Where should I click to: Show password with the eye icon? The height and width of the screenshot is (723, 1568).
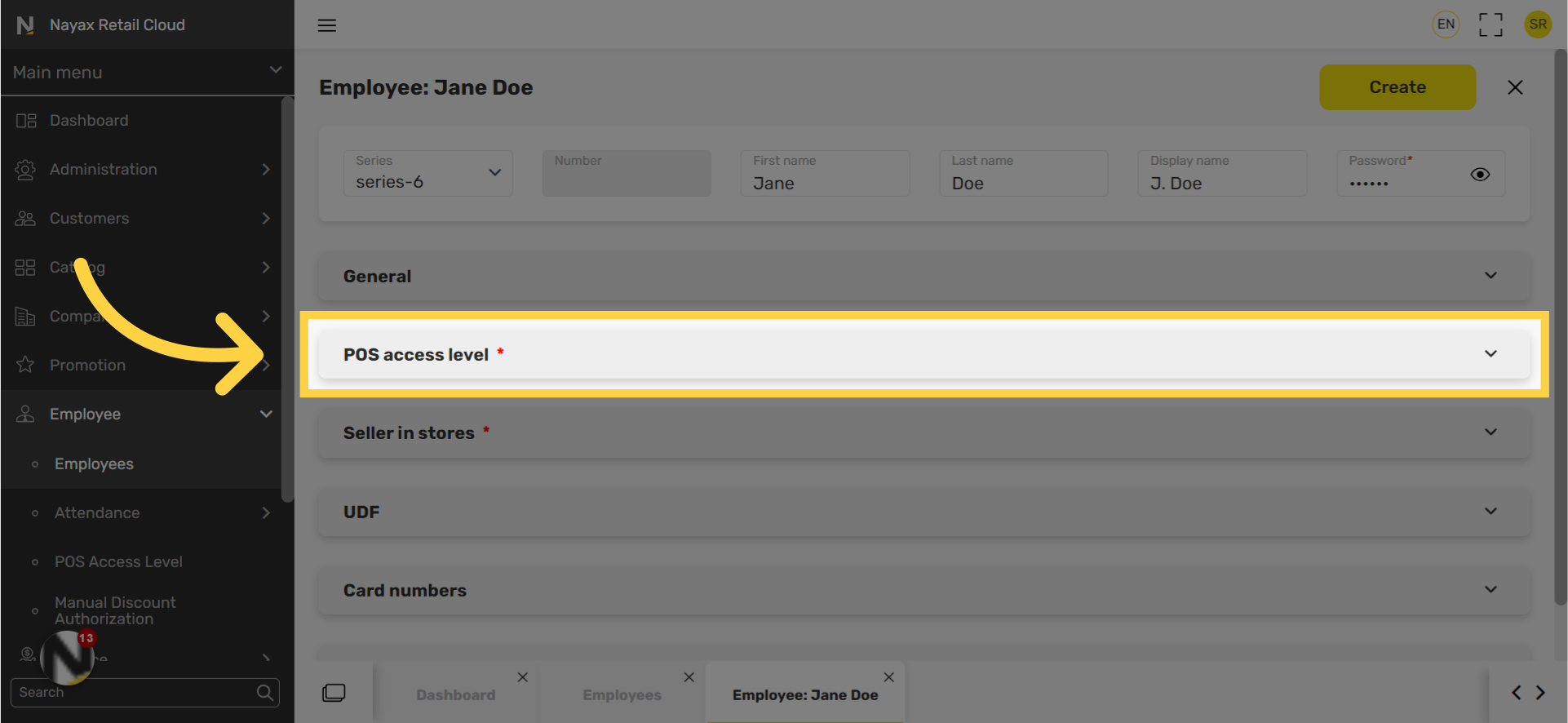1480,175
